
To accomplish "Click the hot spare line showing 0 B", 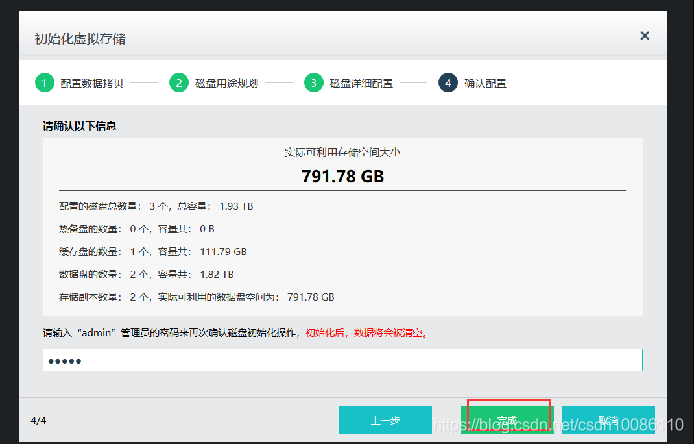I will click(x=136, y=229).
